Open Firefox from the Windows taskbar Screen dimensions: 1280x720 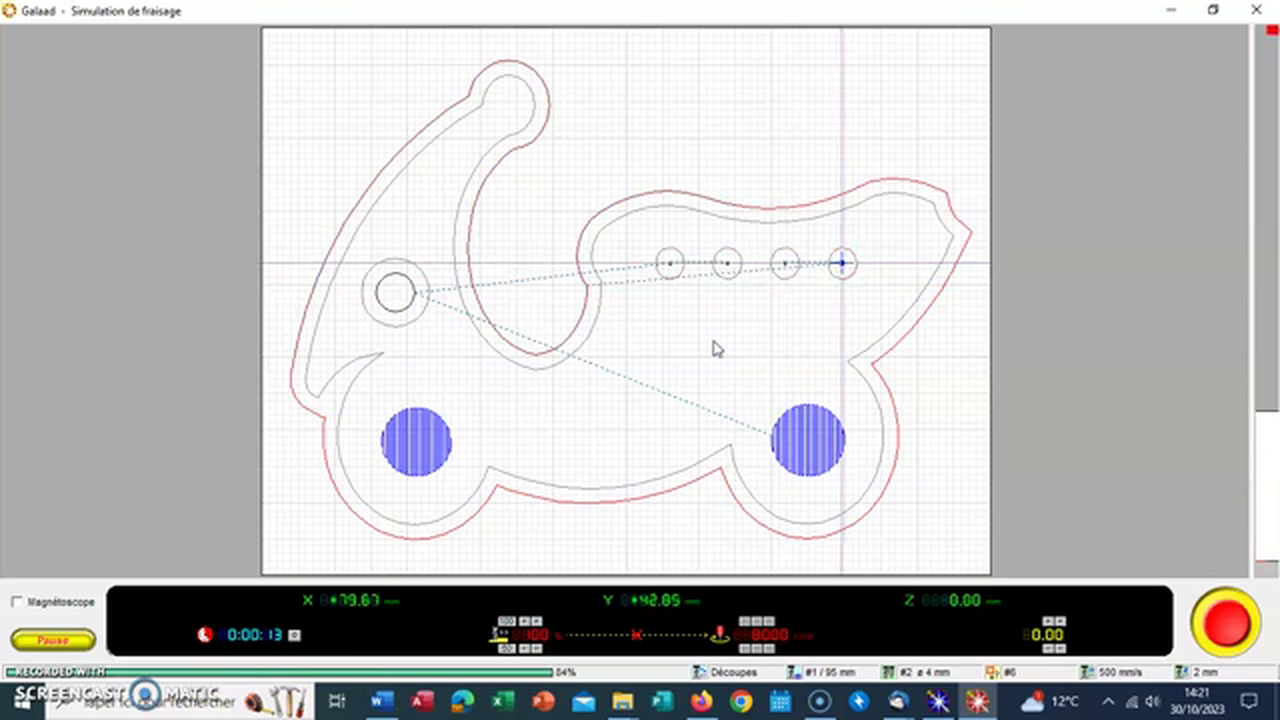701,701
